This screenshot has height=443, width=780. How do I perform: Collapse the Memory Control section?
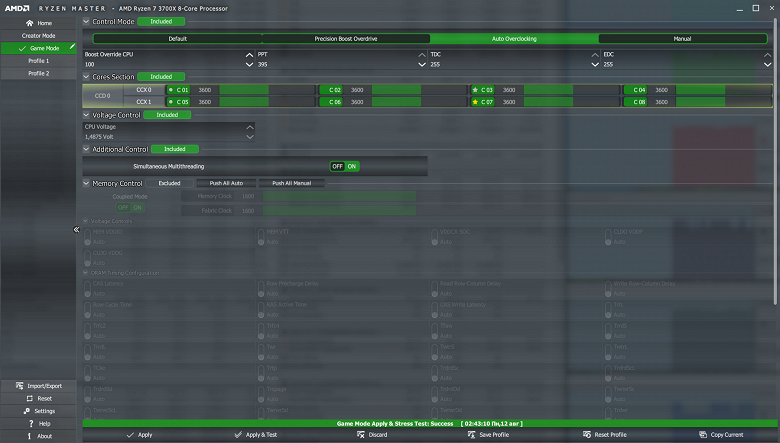coord(86,183)
